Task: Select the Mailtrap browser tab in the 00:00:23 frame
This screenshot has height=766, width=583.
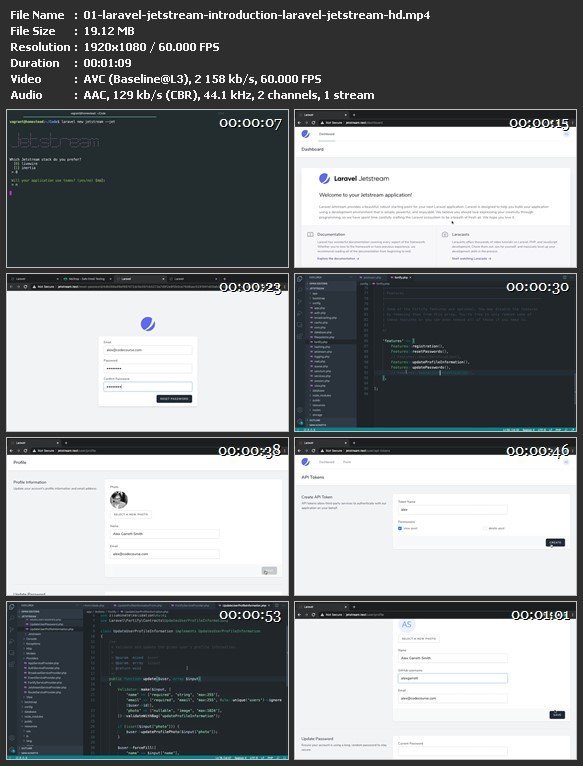Action: (86, 278)
